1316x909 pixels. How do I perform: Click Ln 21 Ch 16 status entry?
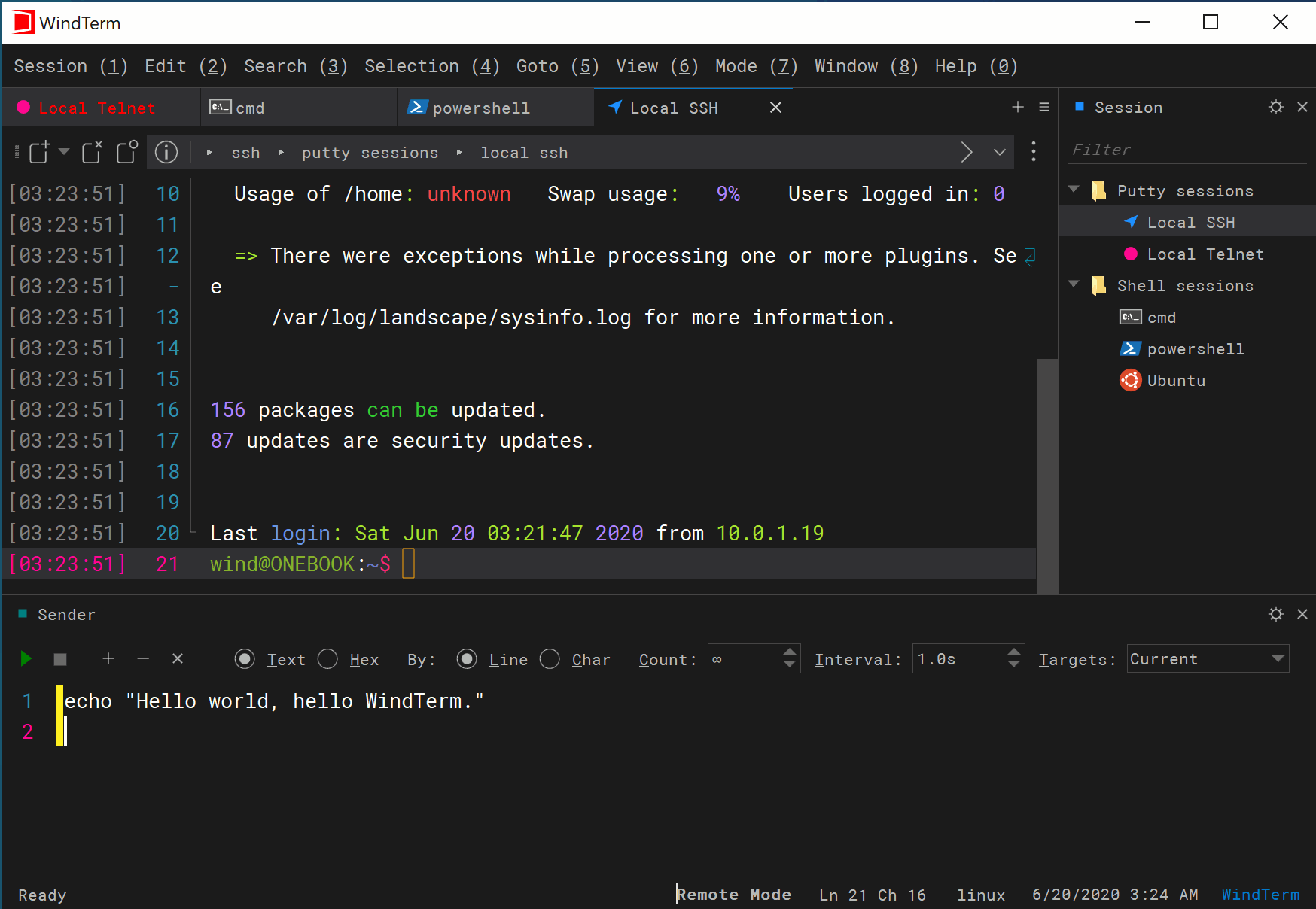pos(873,895)
